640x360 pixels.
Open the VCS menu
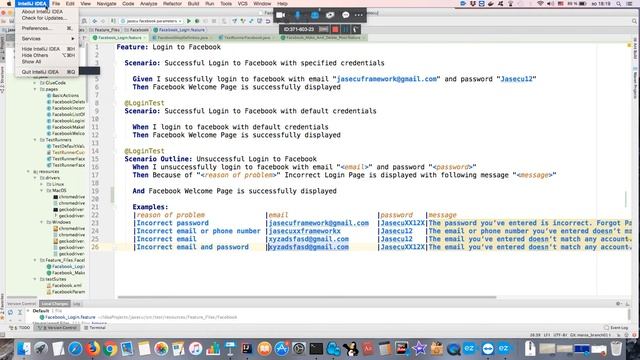click(242, 4)
